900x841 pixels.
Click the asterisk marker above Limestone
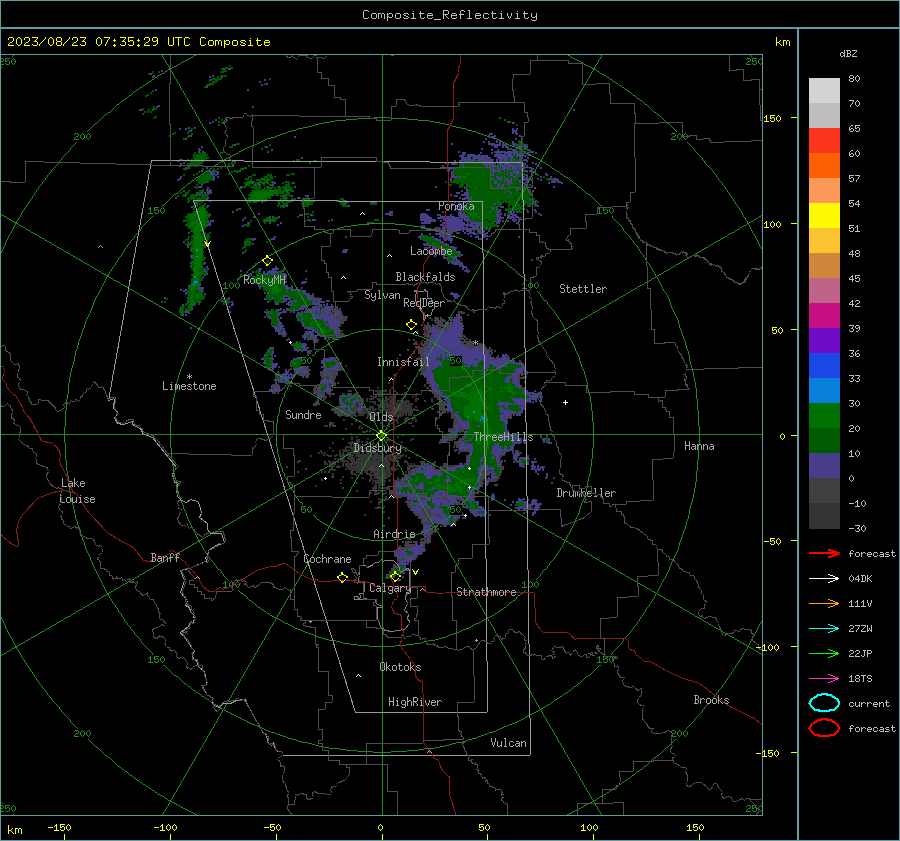[189, 377]
